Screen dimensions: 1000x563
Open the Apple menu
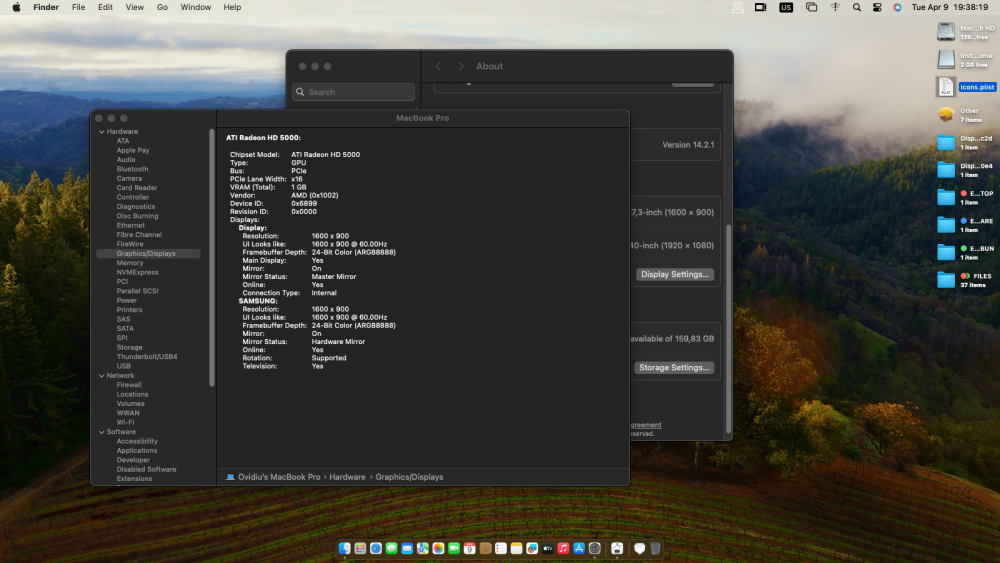click(16, 7)
